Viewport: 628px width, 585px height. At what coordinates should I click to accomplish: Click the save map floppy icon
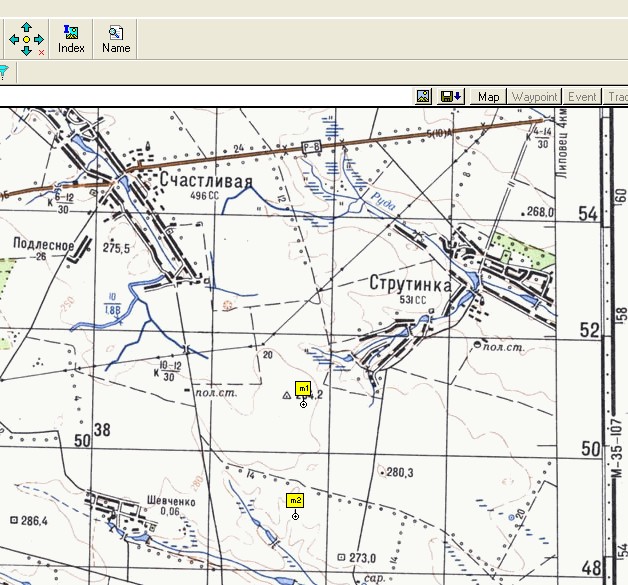pos(452,96)
